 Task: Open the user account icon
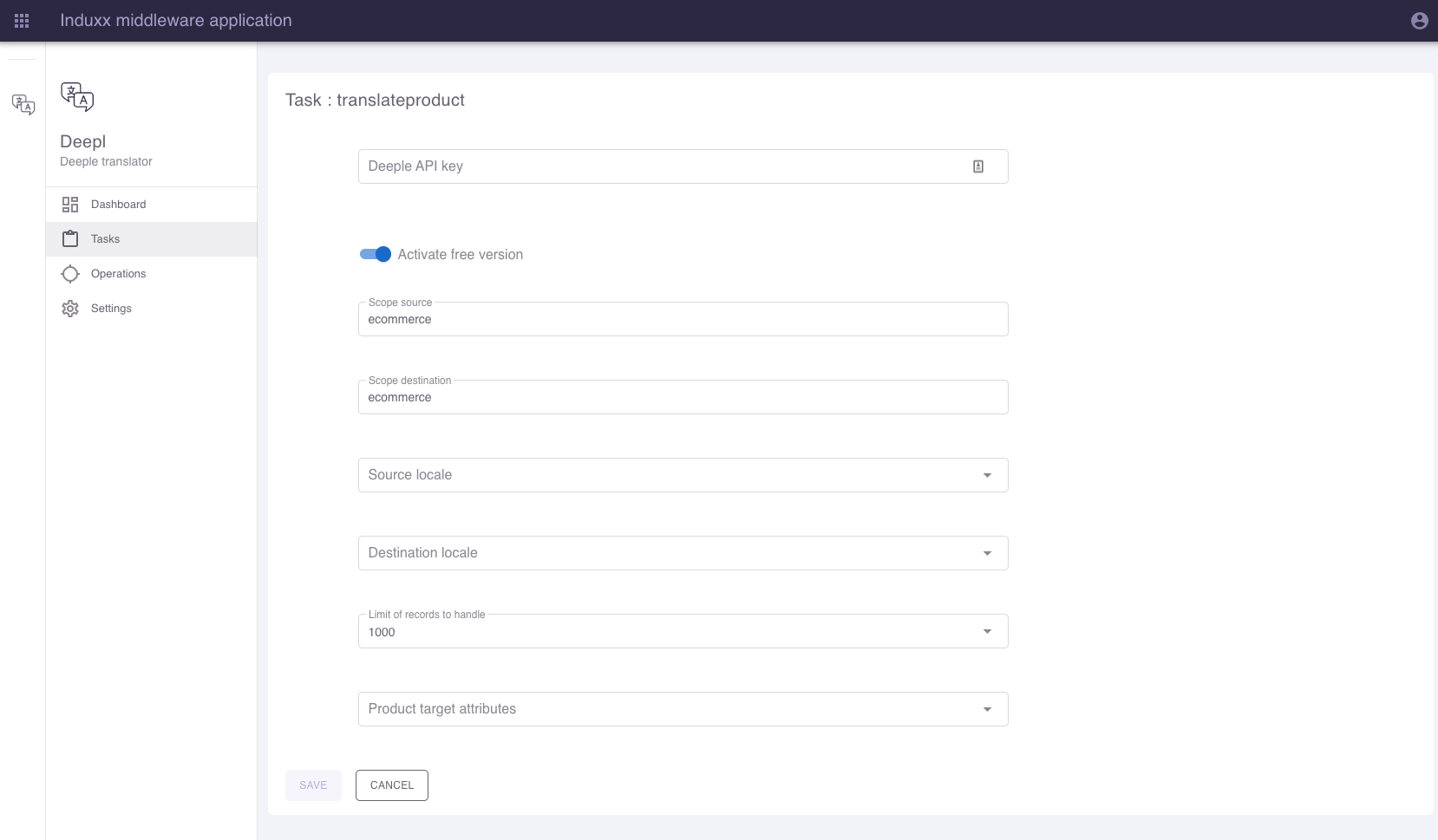pyautogui.click(x=1419, y=21)
